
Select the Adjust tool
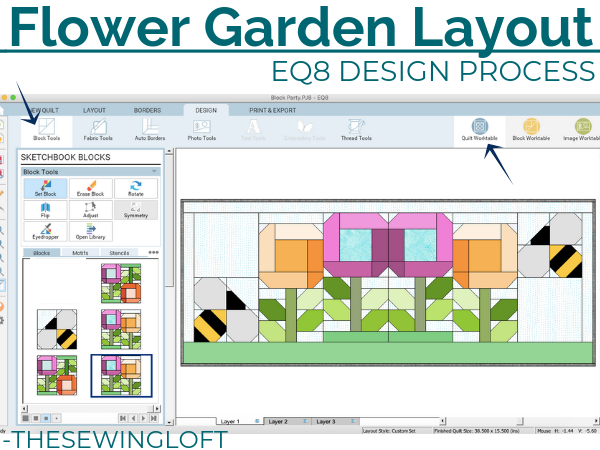91,210
